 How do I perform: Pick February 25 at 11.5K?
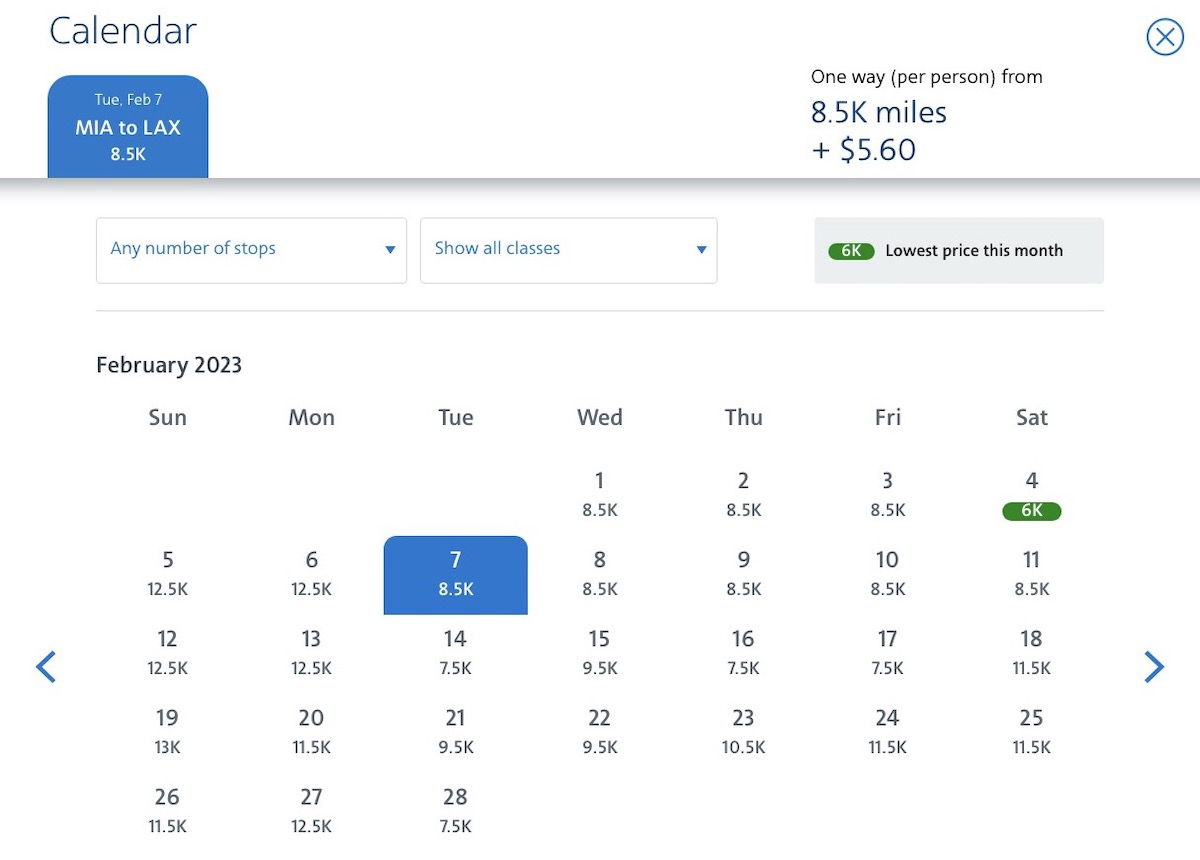1031,732
